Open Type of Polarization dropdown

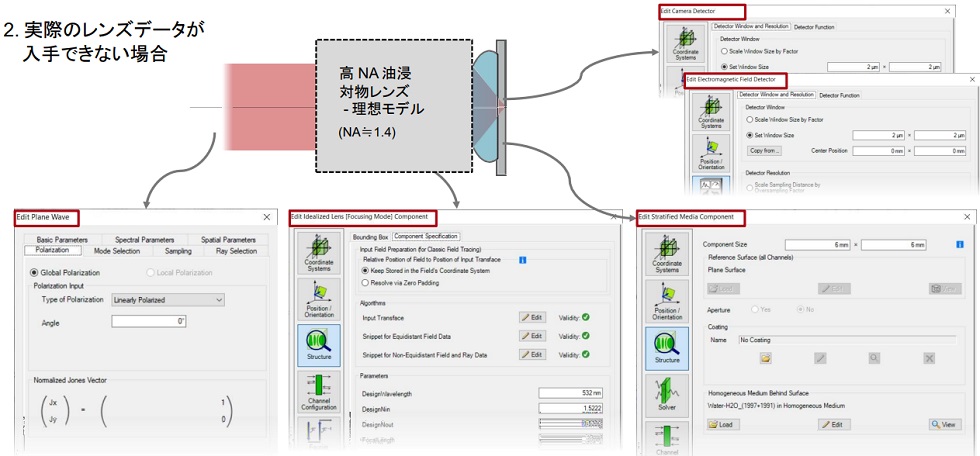point(168,300)
